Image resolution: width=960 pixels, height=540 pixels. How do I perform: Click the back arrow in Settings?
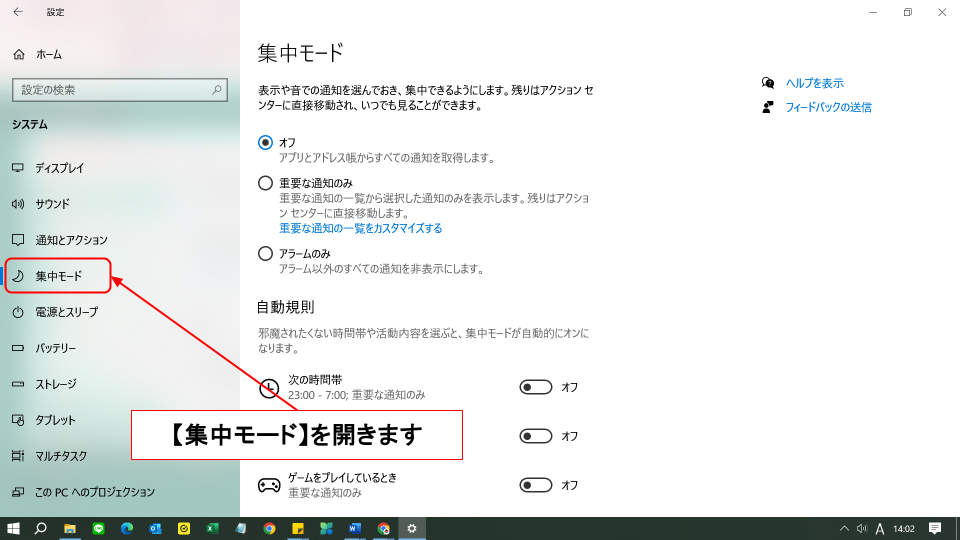(x=18, y=12)
